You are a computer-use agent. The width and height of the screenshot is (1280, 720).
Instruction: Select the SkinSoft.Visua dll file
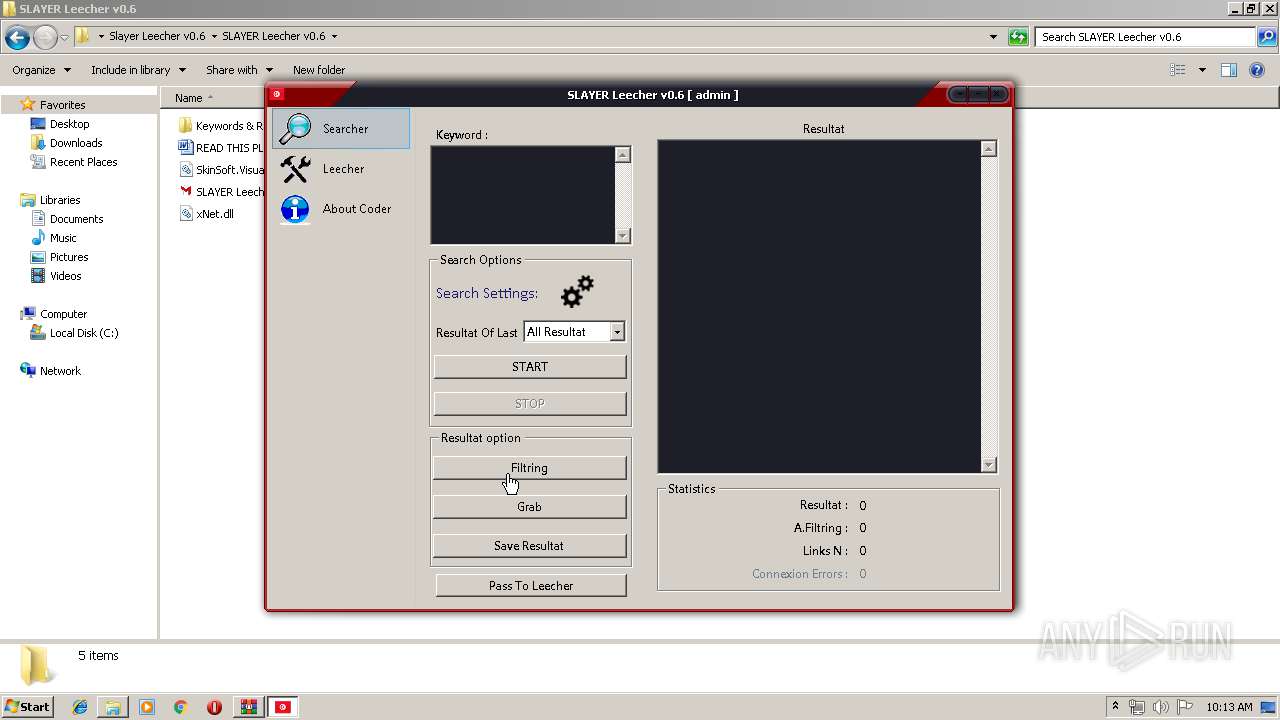(221, 170)
